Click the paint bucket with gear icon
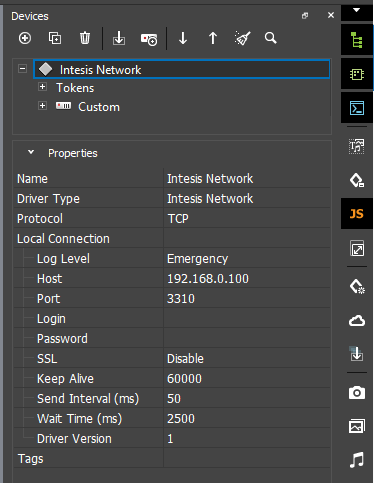The image size is (374, 483). click(357, 286)
